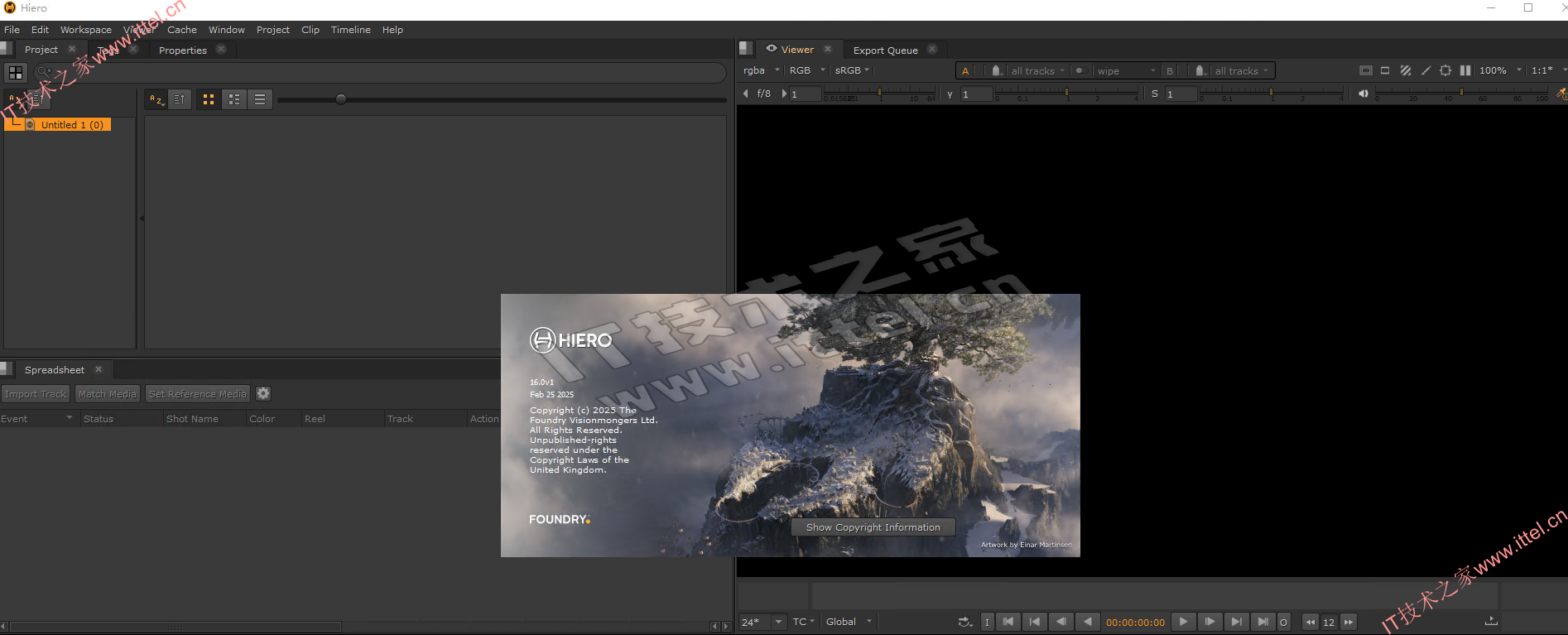Screen dimensions: 1568x635
Task: Click the Import Track button
Action: 36,394
